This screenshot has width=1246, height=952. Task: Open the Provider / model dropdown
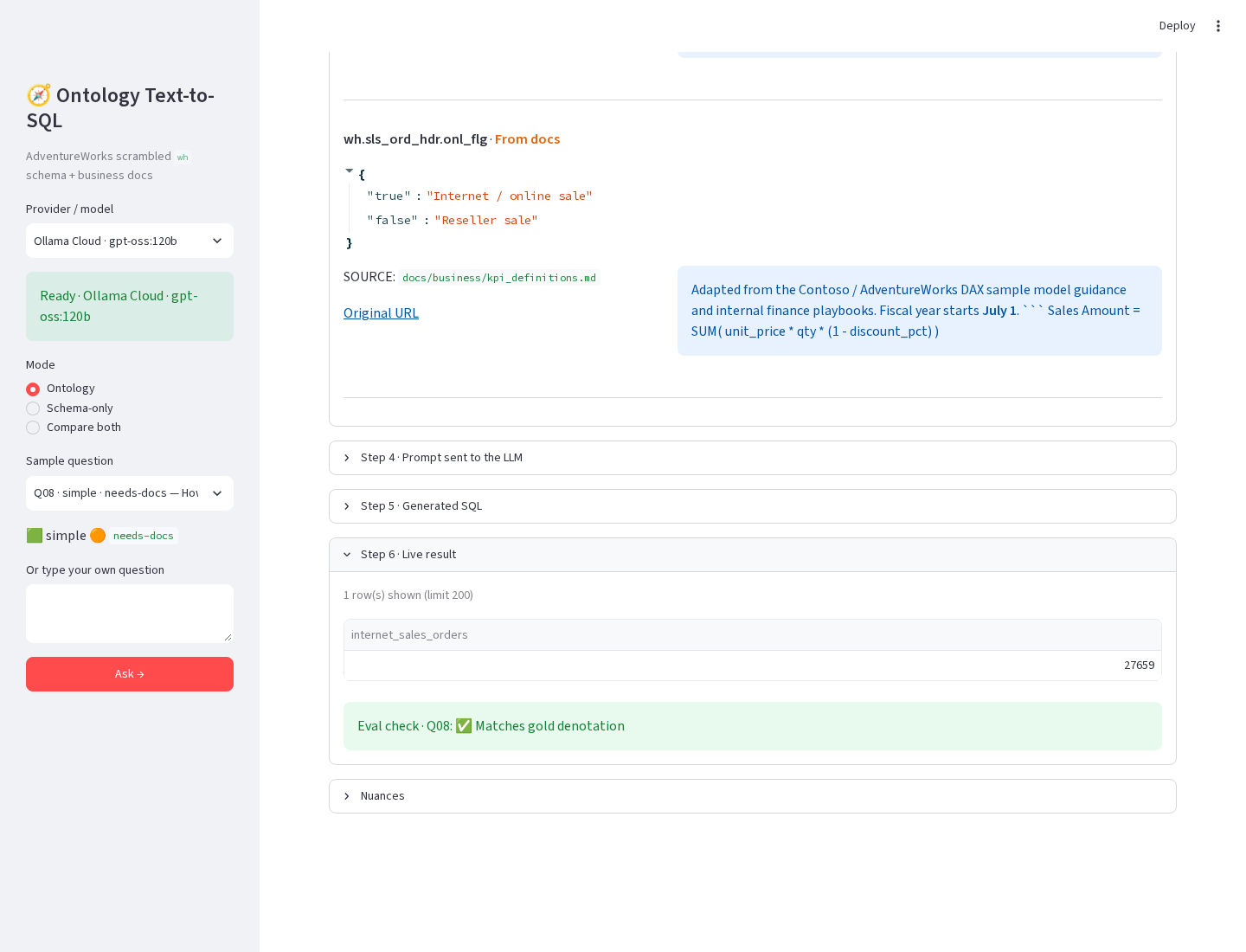(130, 241)
